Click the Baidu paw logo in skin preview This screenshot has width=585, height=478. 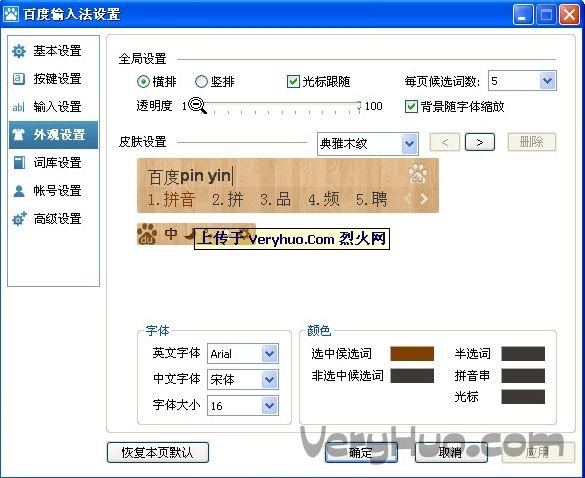(x=417, y=173)
